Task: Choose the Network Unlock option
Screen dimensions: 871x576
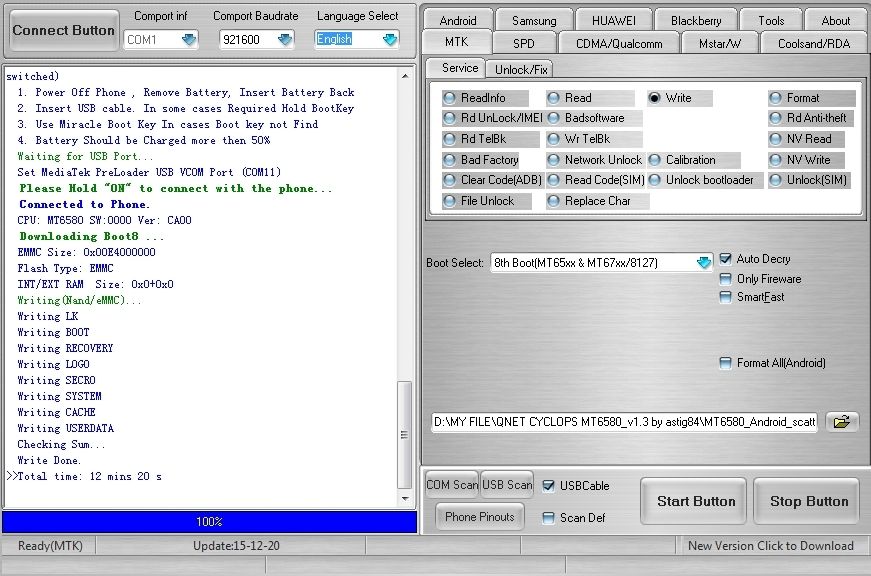Action: click(x=555, y=160)
